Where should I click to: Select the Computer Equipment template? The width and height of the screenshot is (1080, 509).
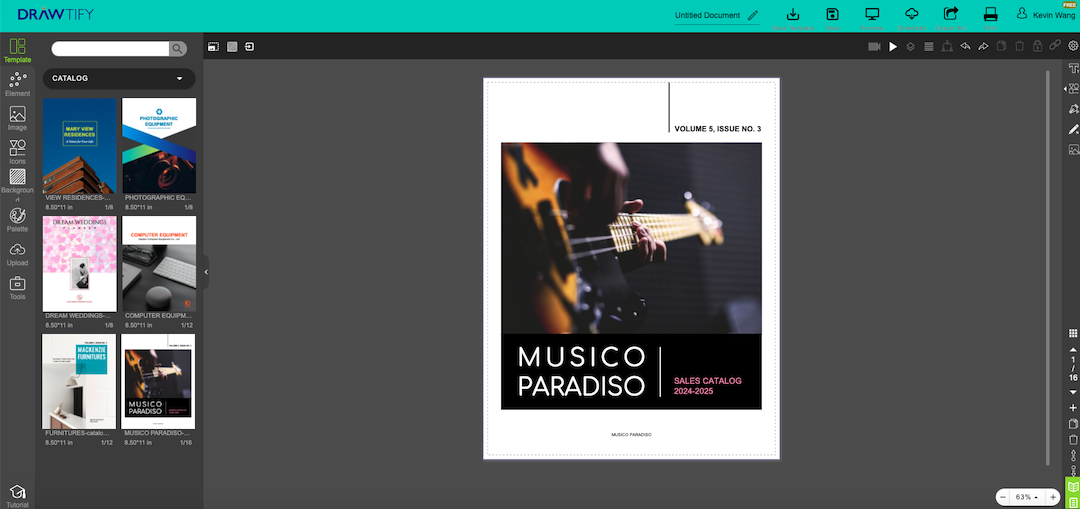[x=159, y=264]
